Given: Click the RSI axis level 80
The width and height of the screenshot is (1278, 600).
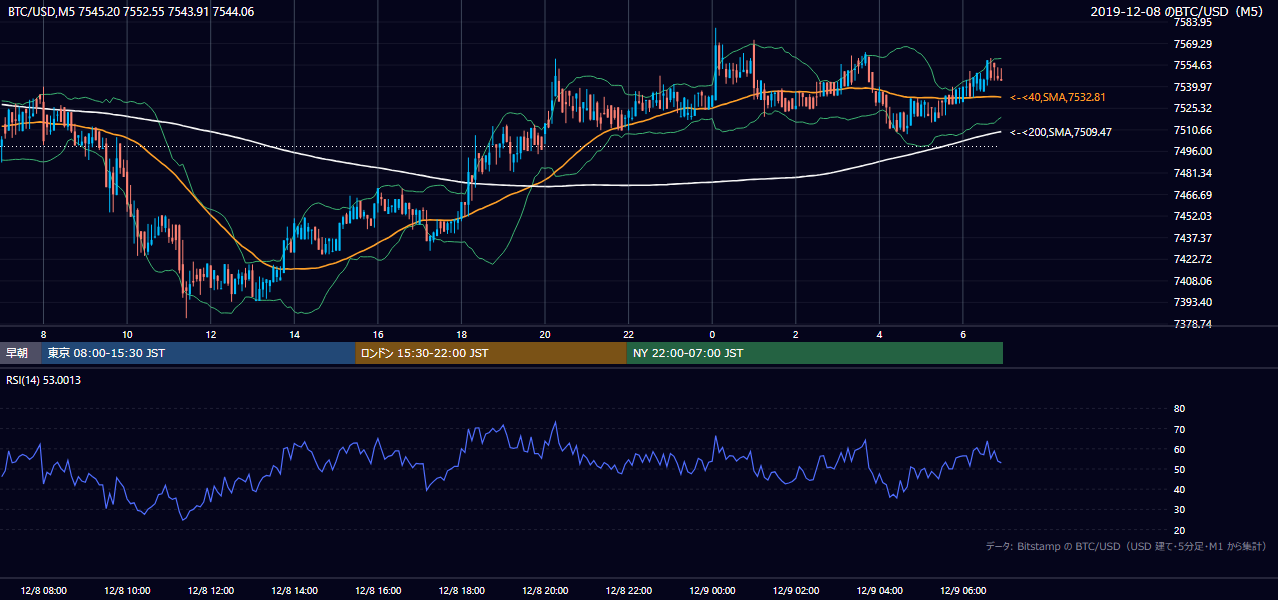Looking at the screenshot, I should (1179, 409).
